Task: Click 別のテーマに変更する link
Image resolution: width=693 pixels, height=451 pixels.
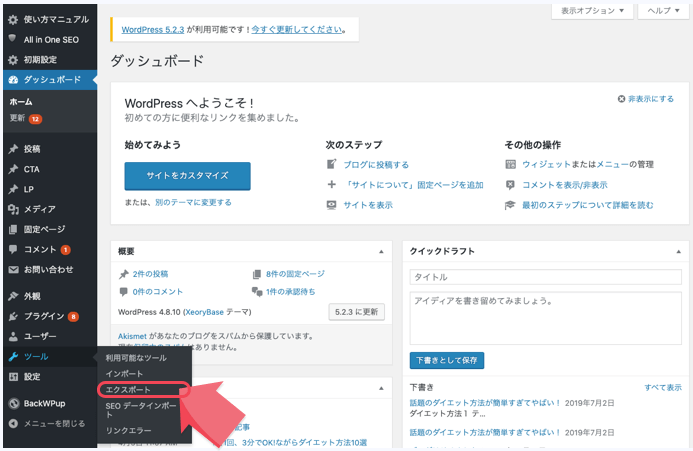Action: click(193, 203)
